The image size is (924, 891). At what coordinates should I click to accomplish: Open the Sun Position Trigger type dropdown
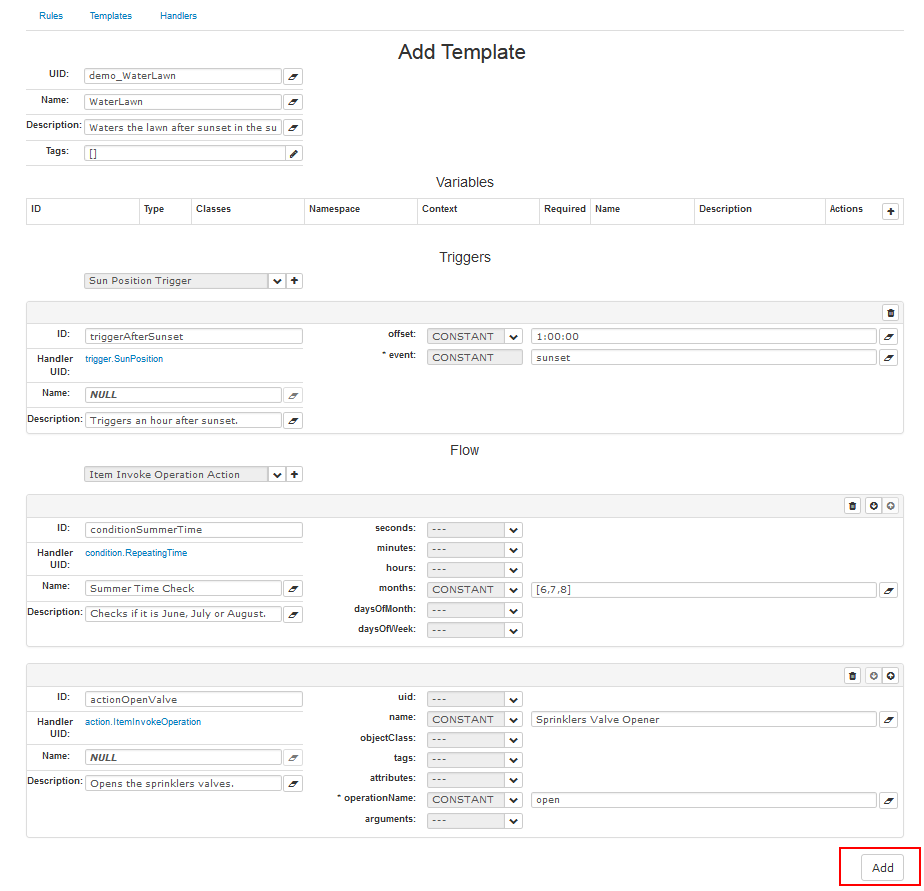pos(277,281)
